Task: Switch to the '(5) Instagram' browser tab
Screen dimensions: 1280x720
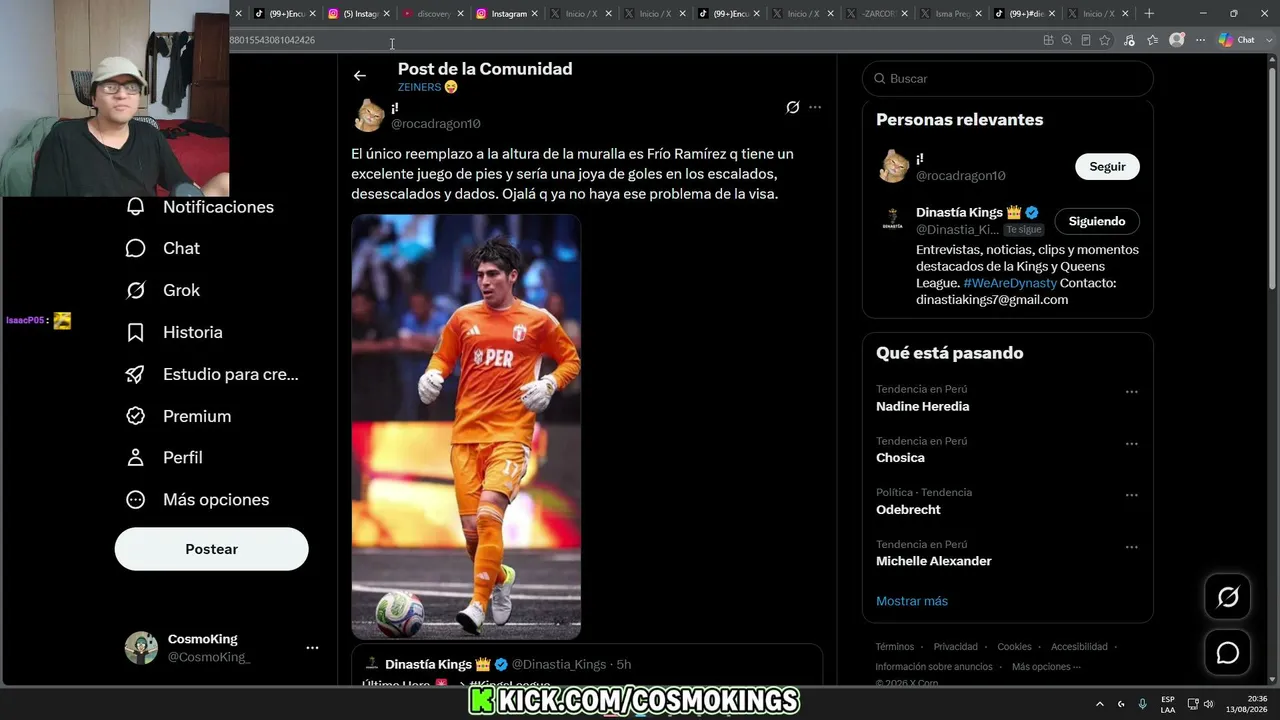Action: (x=360, y=14)
